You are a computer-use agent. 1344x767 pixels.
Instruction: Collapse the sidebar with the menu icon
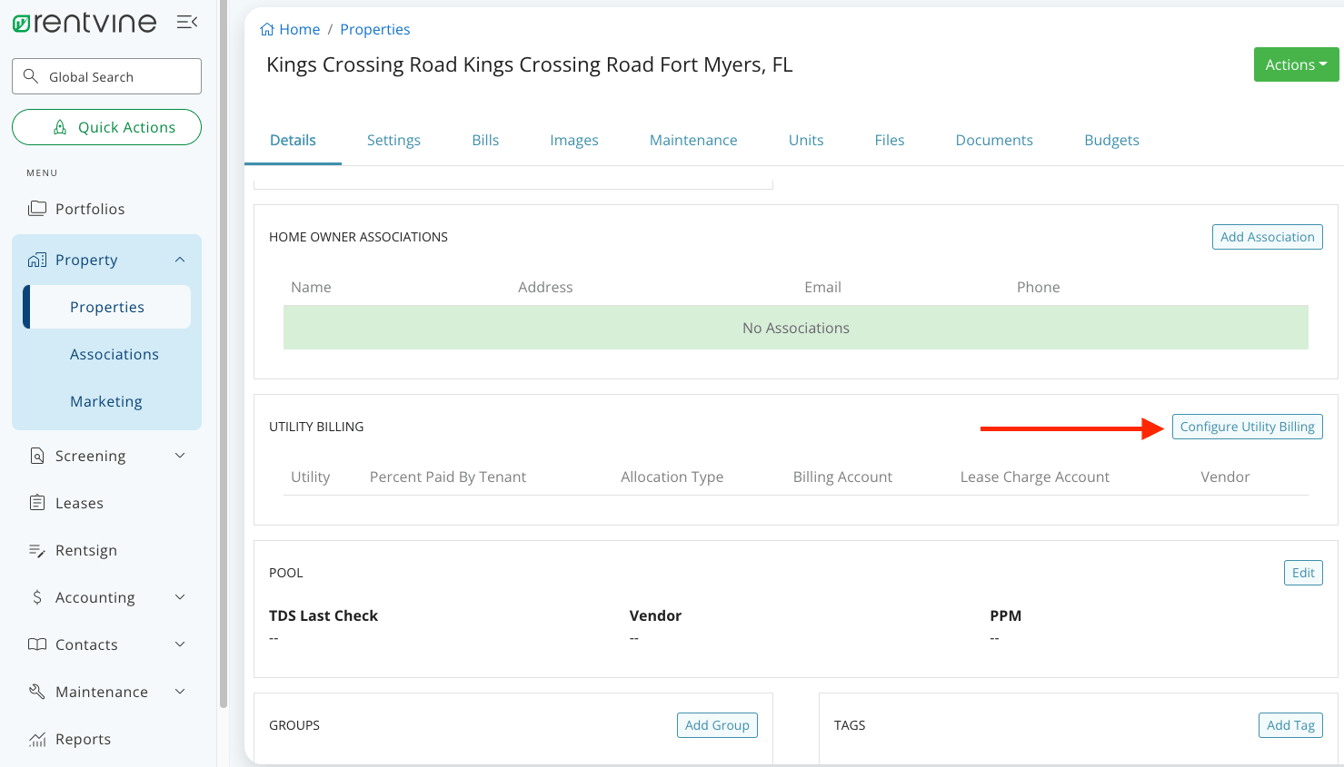187,21
